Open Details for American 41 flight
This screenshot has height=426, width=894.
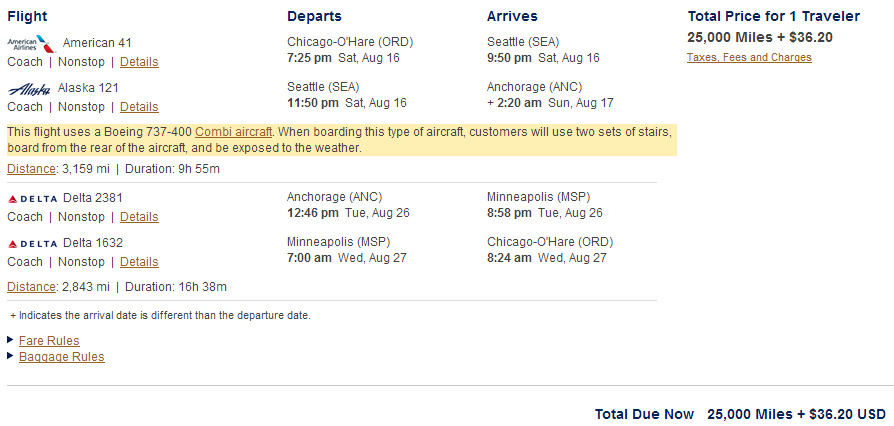139,62
